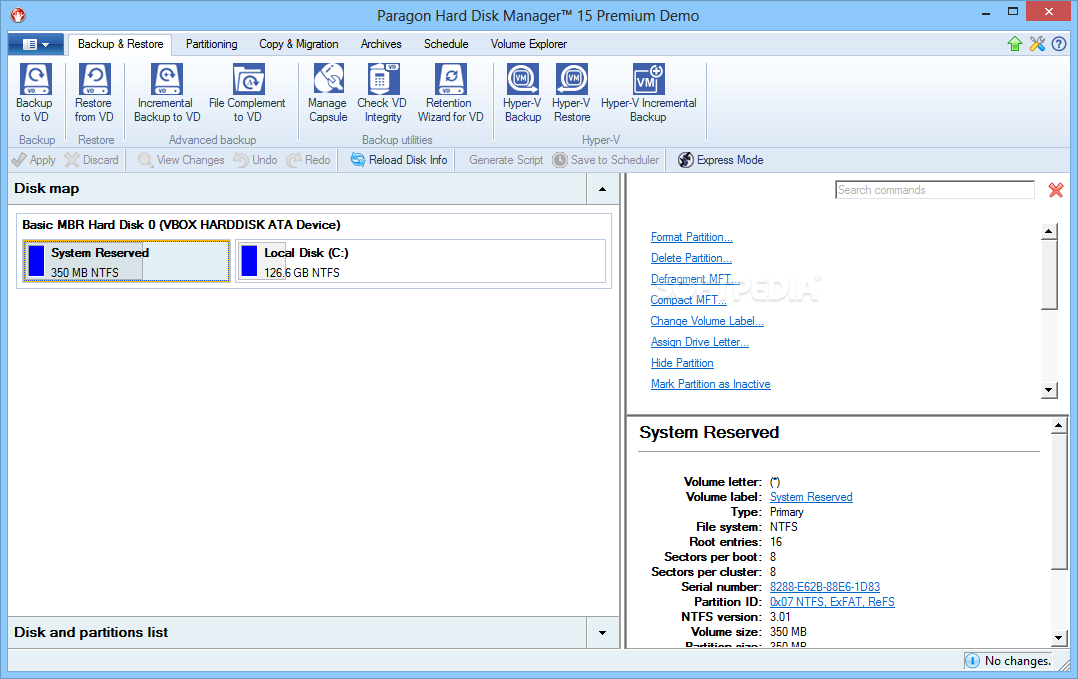Screen dimensions: 1078x679
Task: Open settings tools icon
Action: coord(1037,44)
